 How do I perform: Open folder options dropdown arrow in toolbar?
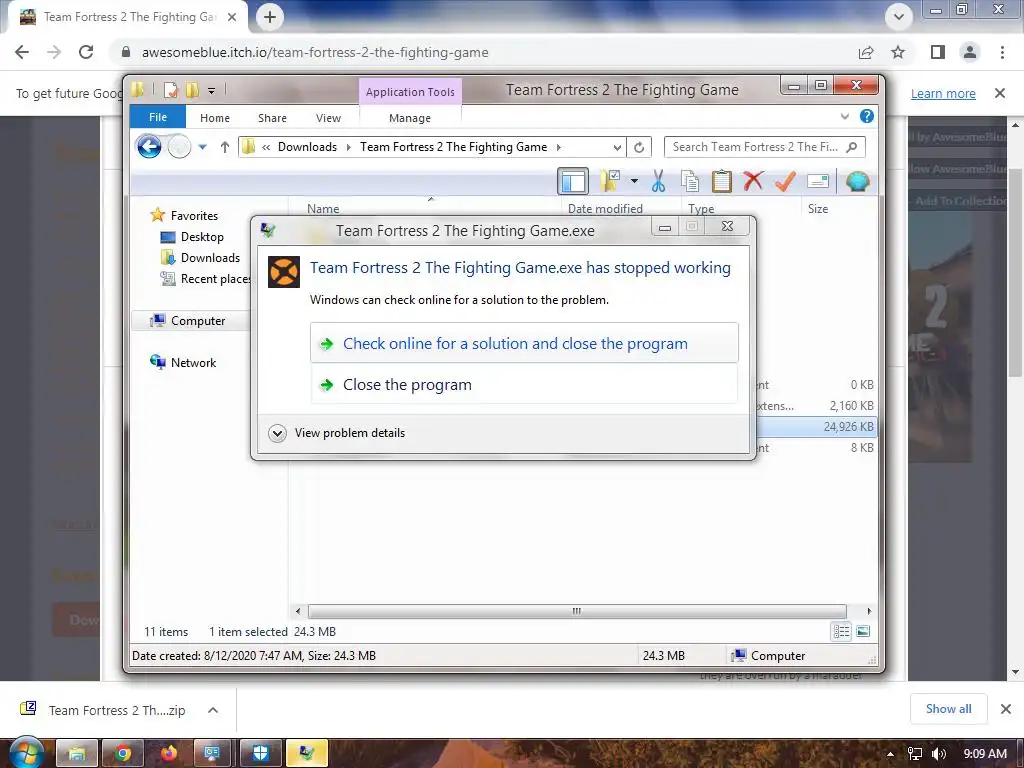[634, 181]
